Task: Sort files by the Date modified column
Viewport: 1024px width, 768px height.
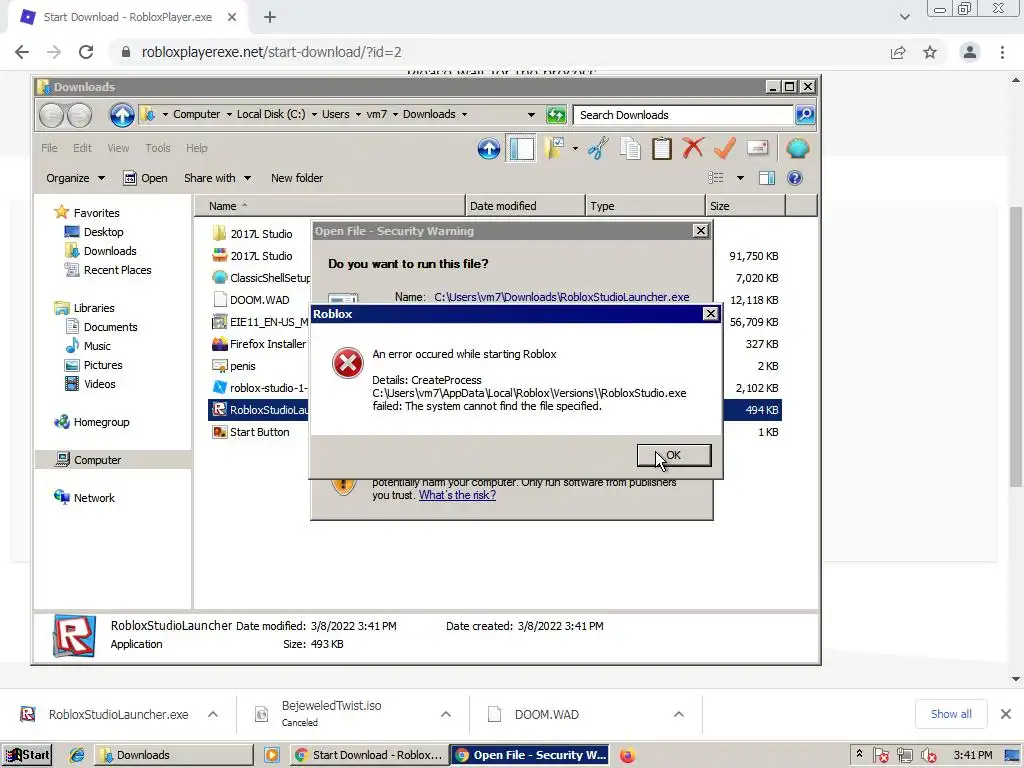Action: pos(526,206)
